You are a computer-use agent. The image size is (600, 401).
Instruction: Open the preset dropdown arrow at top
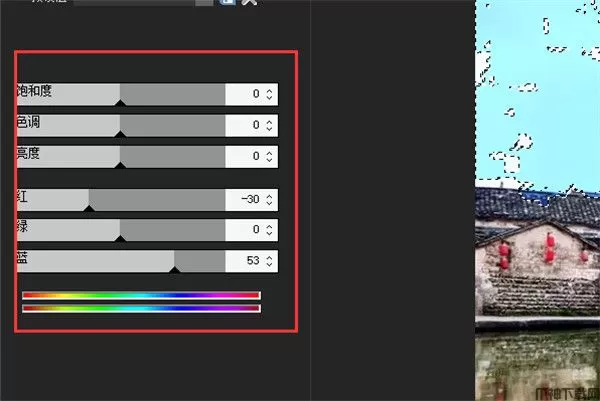[204, 2]
